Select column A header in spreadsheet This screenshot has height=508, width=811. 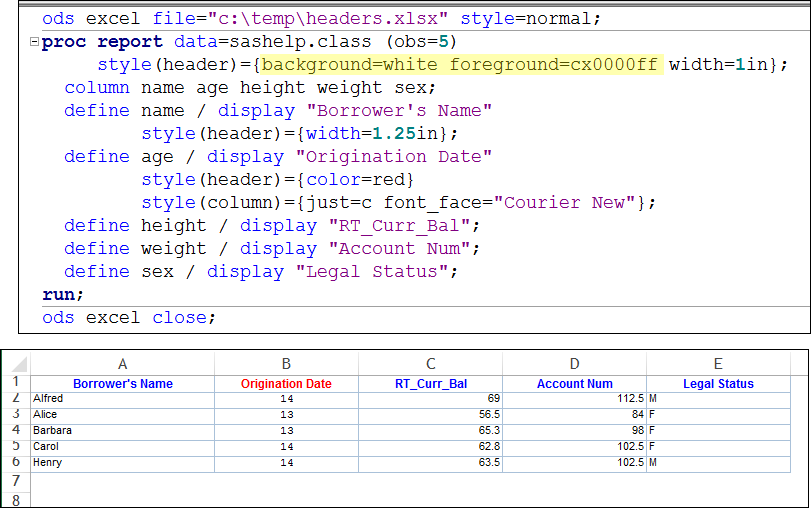[122, 365]
